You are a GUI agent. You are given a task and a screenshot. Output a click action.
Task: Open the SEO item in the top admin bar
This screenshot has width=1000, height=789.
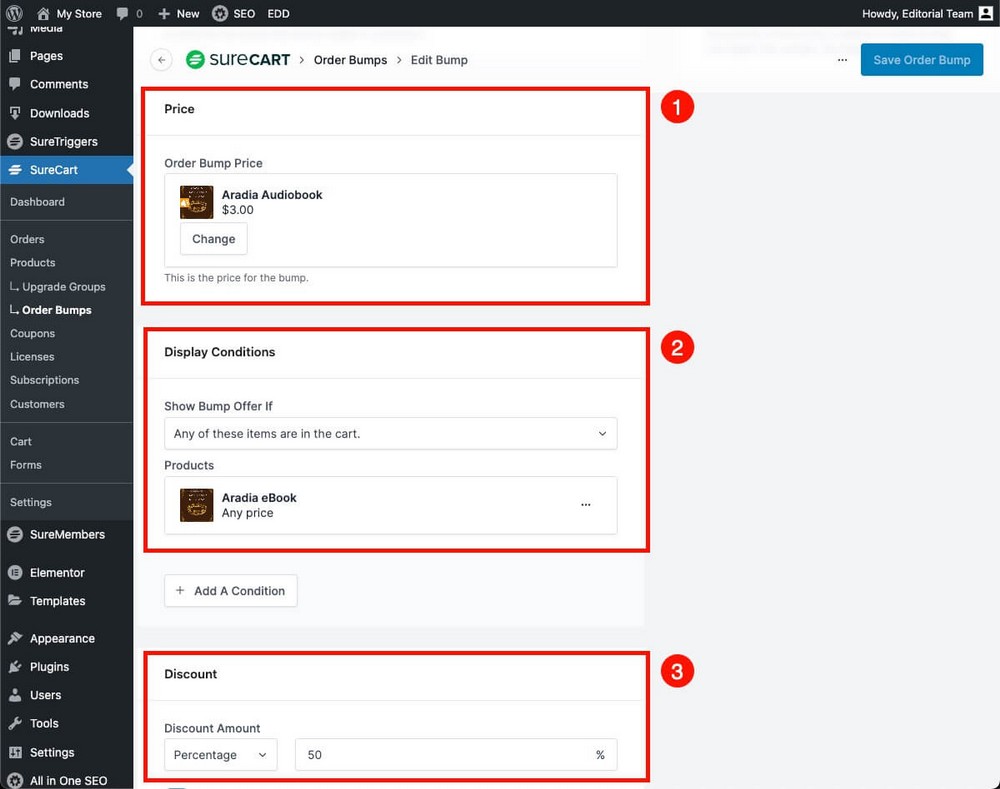pyautogui.click(x=233, y=13)
